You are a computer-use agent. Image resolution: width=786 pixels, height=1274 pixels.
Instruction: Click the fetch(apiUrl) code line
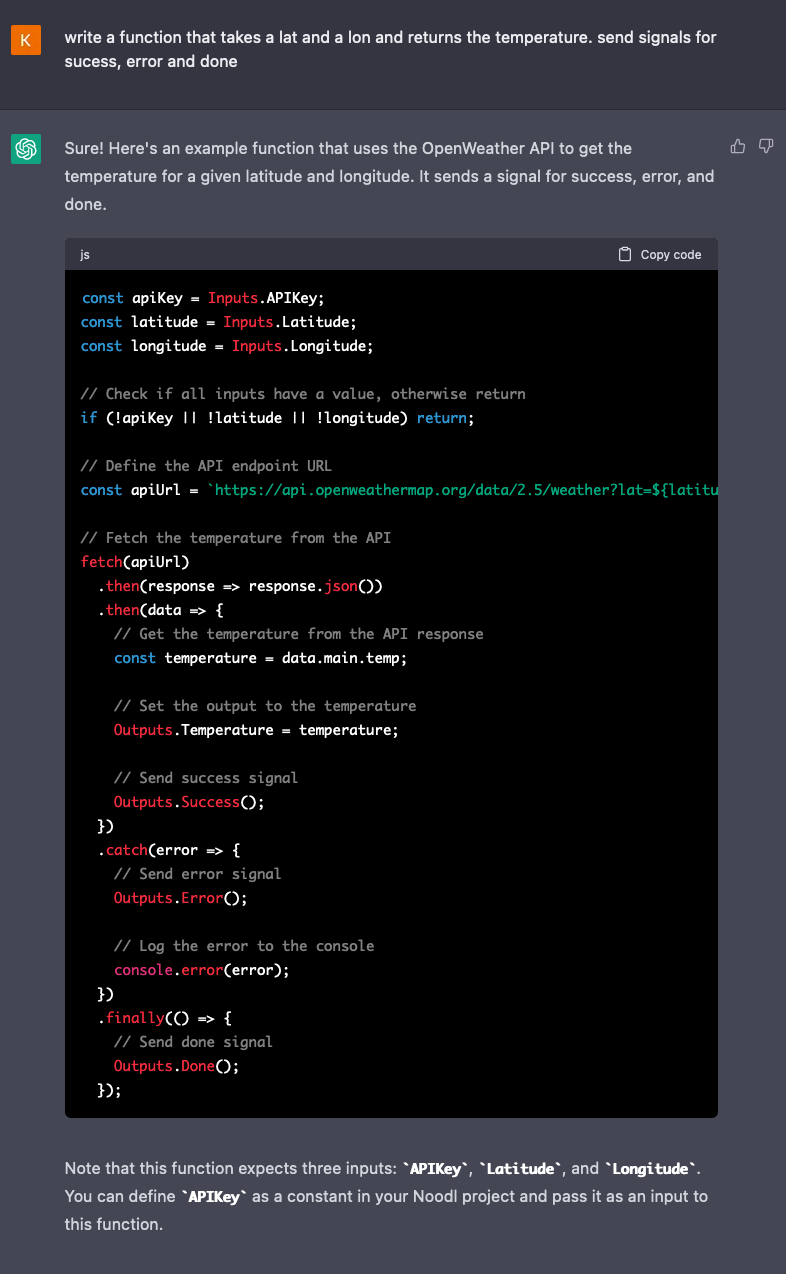coord(135,562)
